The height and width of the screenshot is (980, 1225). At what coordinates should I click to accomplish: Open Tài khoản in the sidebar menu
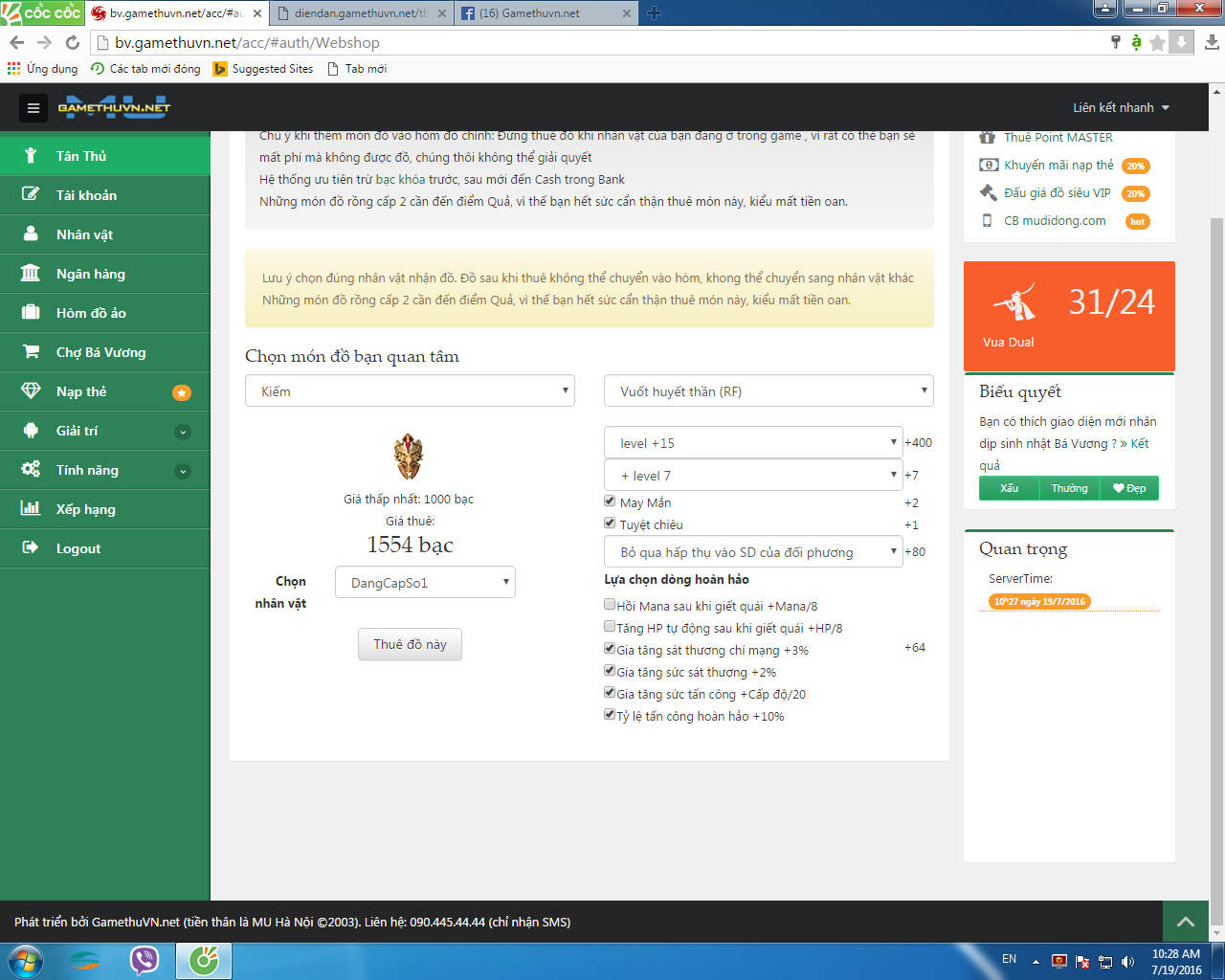pyautogui.click(x=86, y=195)
